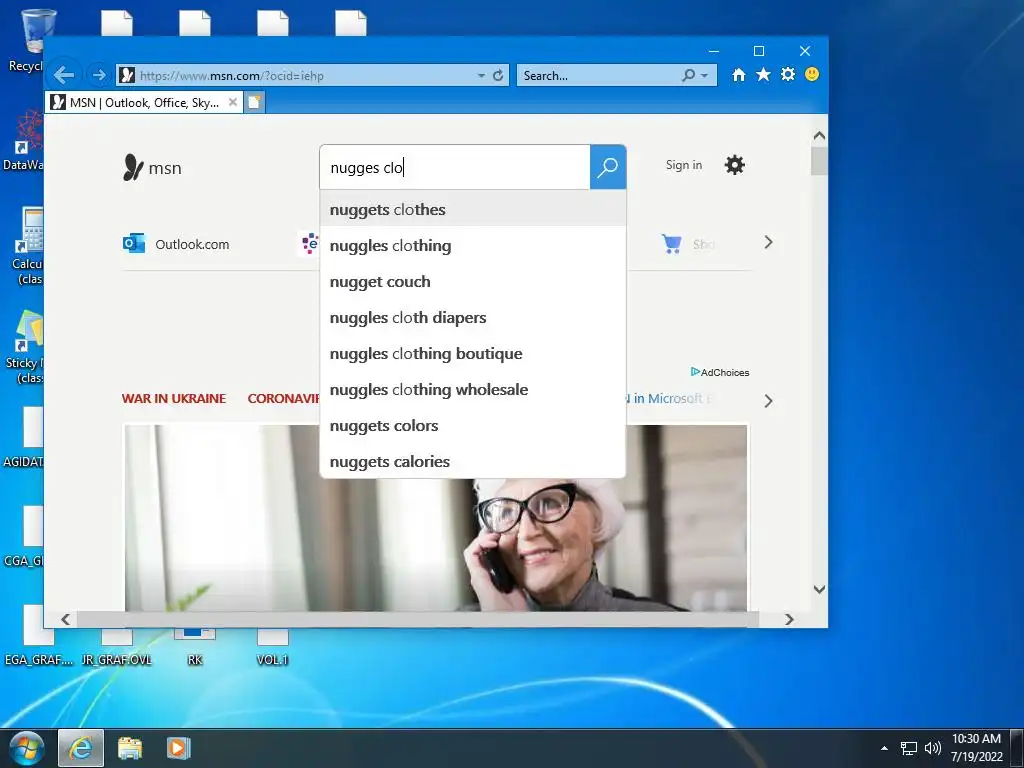The width and height of the screenshot is (1024, 768).
Task: Open the address bar history dropdown
Action: (x=481, y=75)
